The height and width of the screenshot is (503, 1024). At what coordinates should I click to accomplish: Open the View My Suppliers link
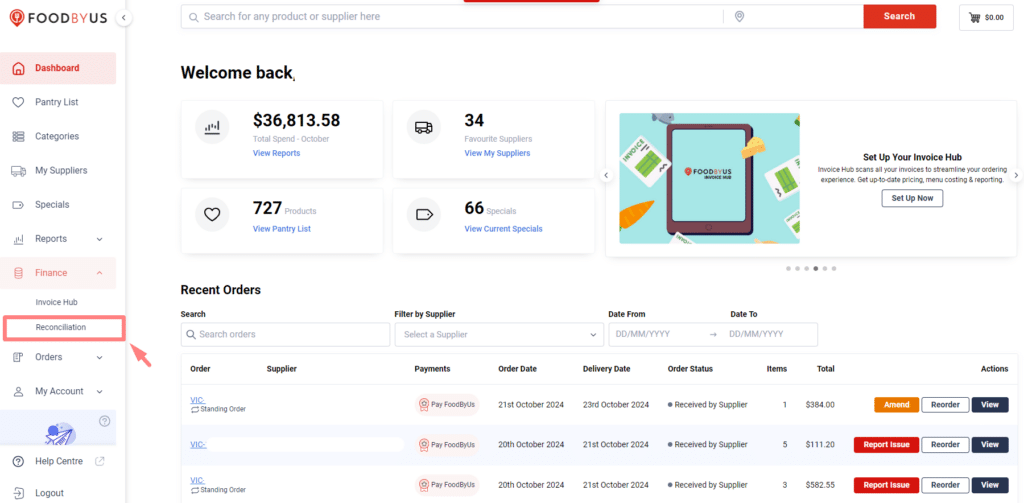click(x=497, y=153)
